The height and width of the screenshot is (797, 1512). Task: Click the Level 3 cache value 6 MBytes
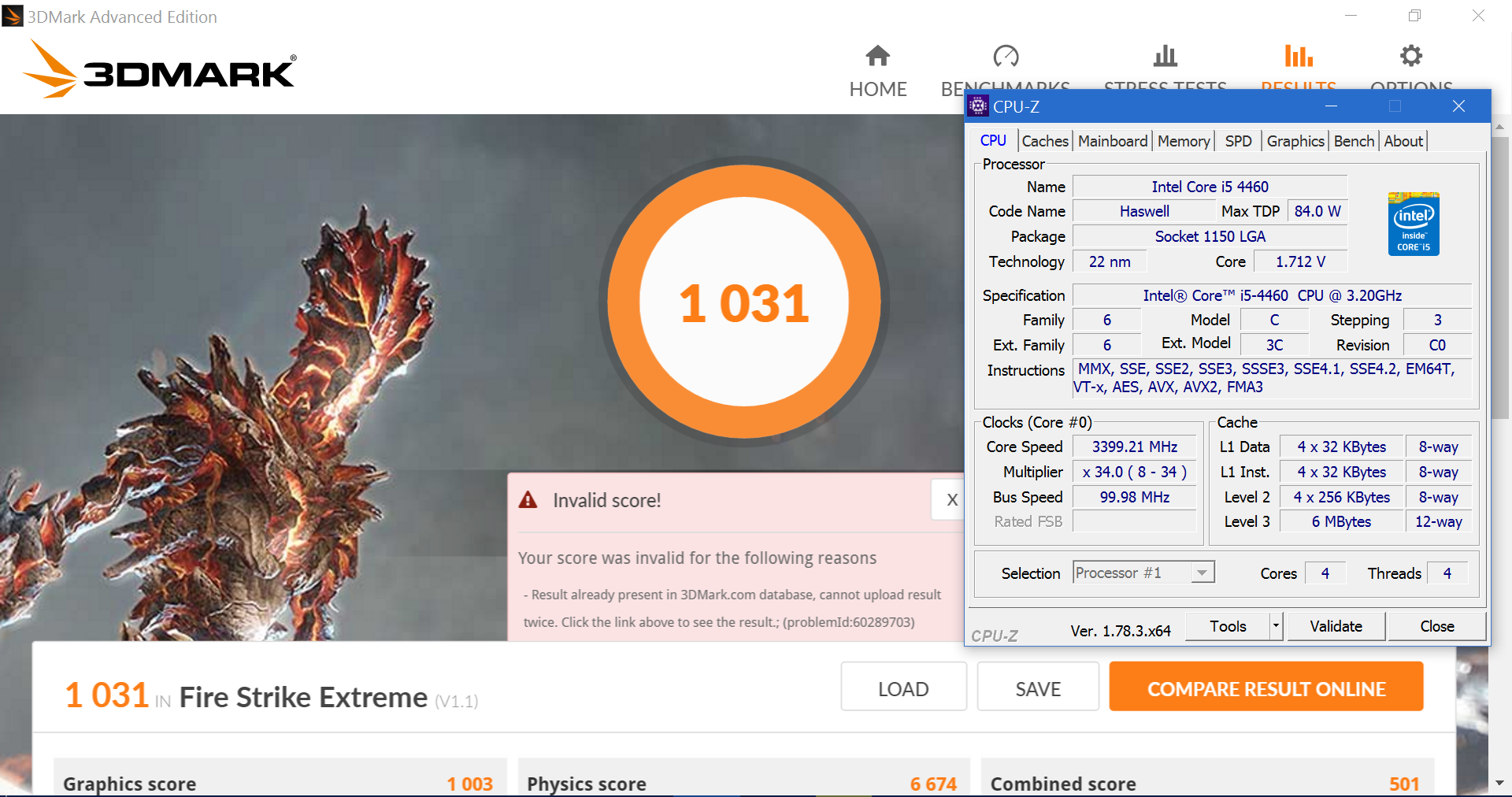point(1341,521)
